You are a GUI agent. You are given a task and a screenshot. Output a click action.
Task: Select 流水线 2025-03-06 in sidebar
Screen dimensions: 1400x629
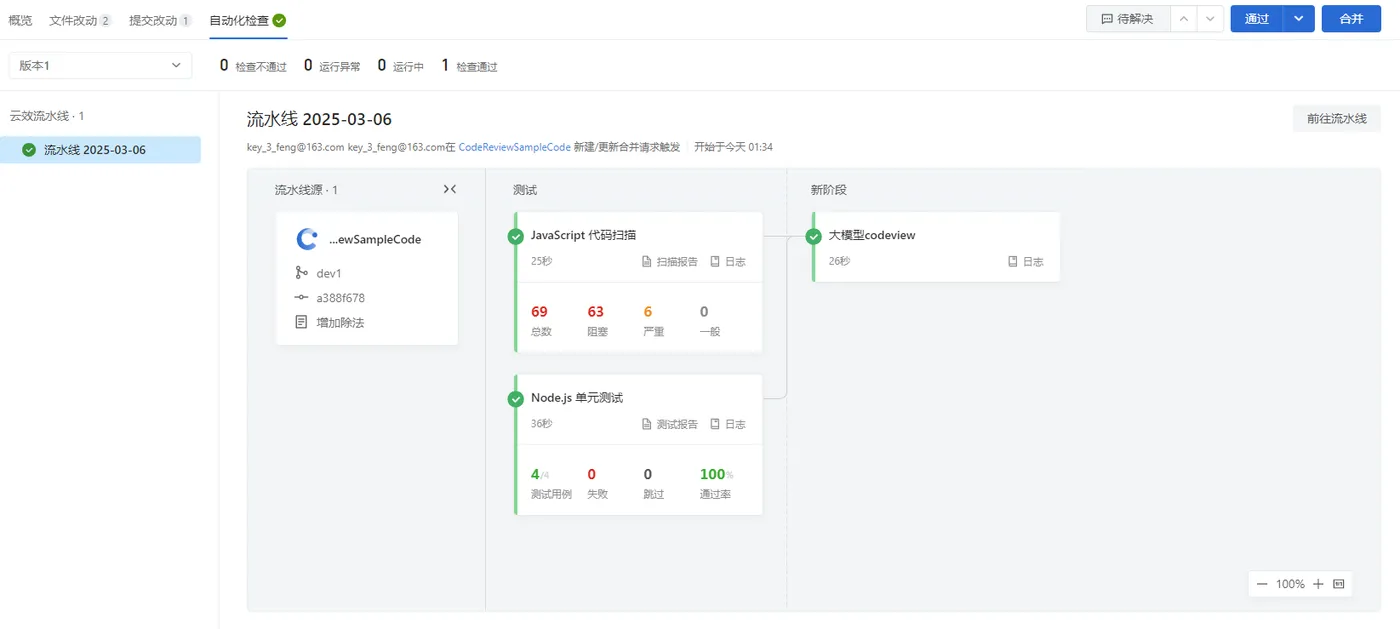(100, 150)
